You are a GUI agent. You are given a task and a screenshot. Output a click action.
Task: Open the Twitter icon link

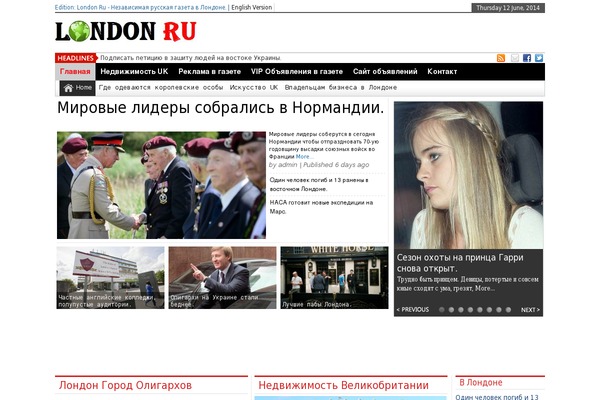coord(539,58)
